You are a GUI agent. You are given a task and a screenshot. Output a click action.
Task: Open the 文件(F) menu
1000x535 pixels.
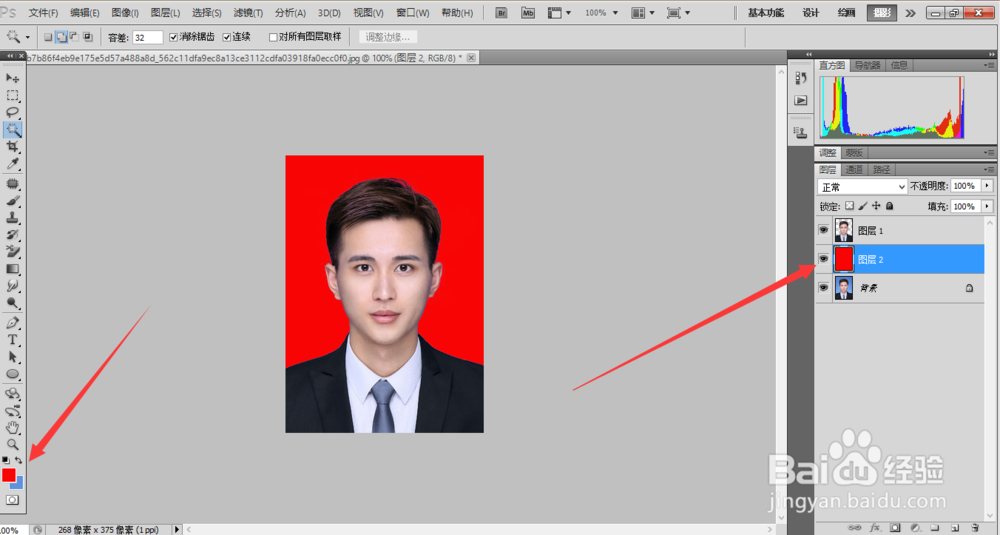coord(43,13)
